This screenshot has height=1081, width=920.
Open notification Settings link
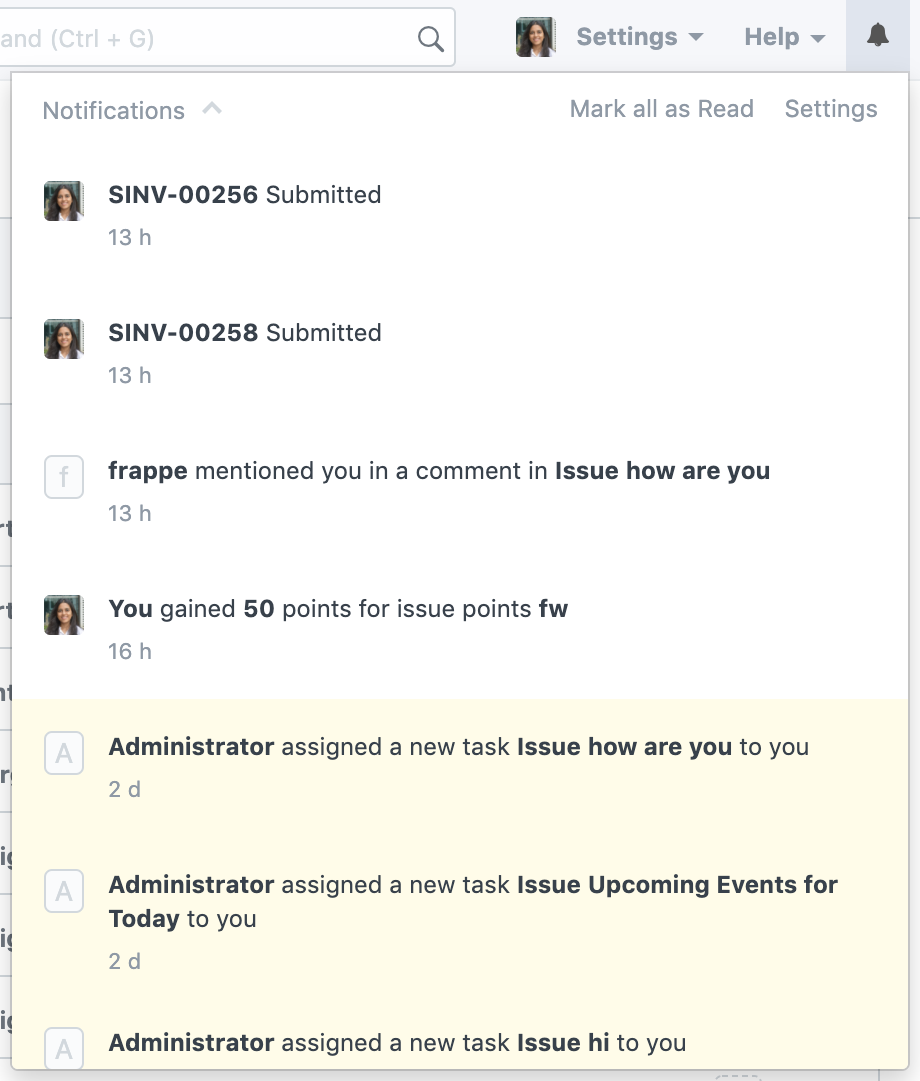click(830, 108)
